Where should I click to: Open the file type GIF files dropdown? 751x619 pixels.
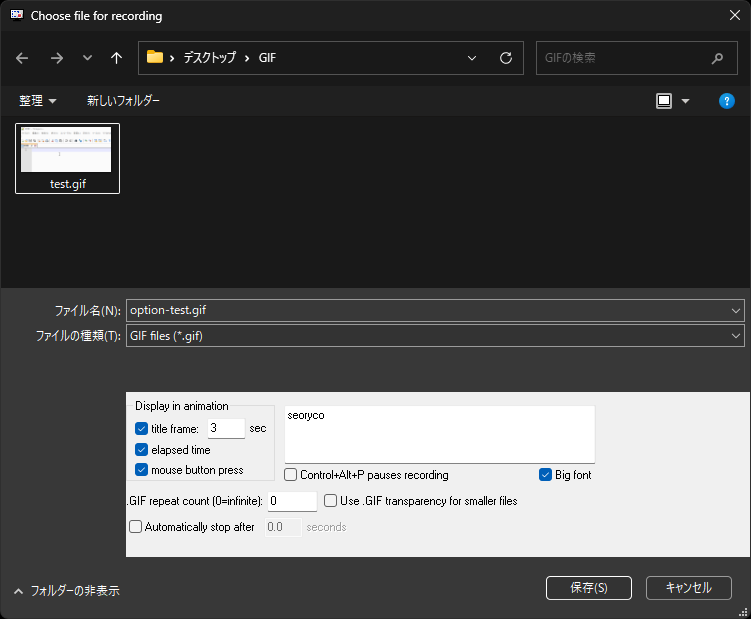[736, 336]
